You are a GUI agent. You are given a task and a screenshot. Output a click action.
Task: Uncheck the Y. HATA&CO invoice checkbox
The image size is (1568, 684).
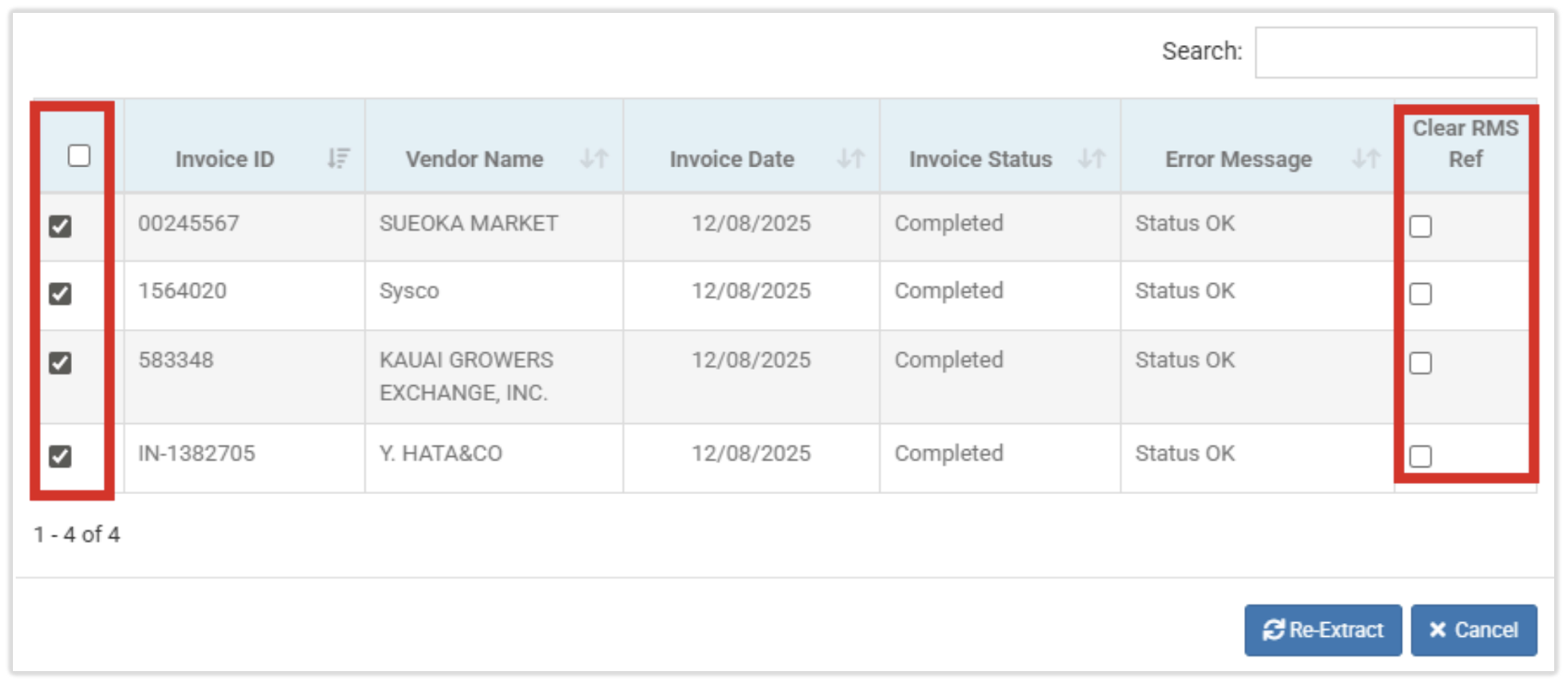61,456
